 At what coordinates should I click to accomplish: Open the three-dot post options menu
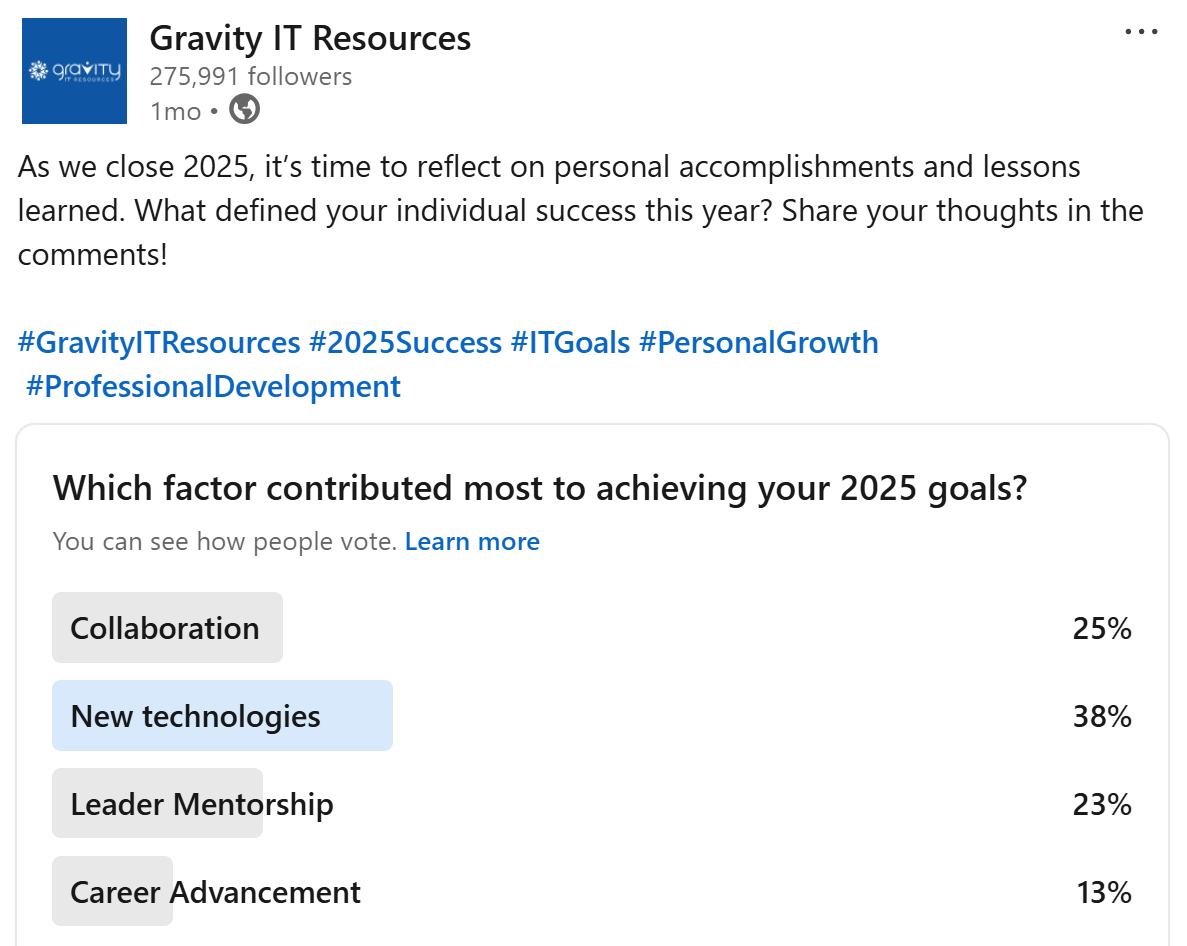[x=1141, y=32]
